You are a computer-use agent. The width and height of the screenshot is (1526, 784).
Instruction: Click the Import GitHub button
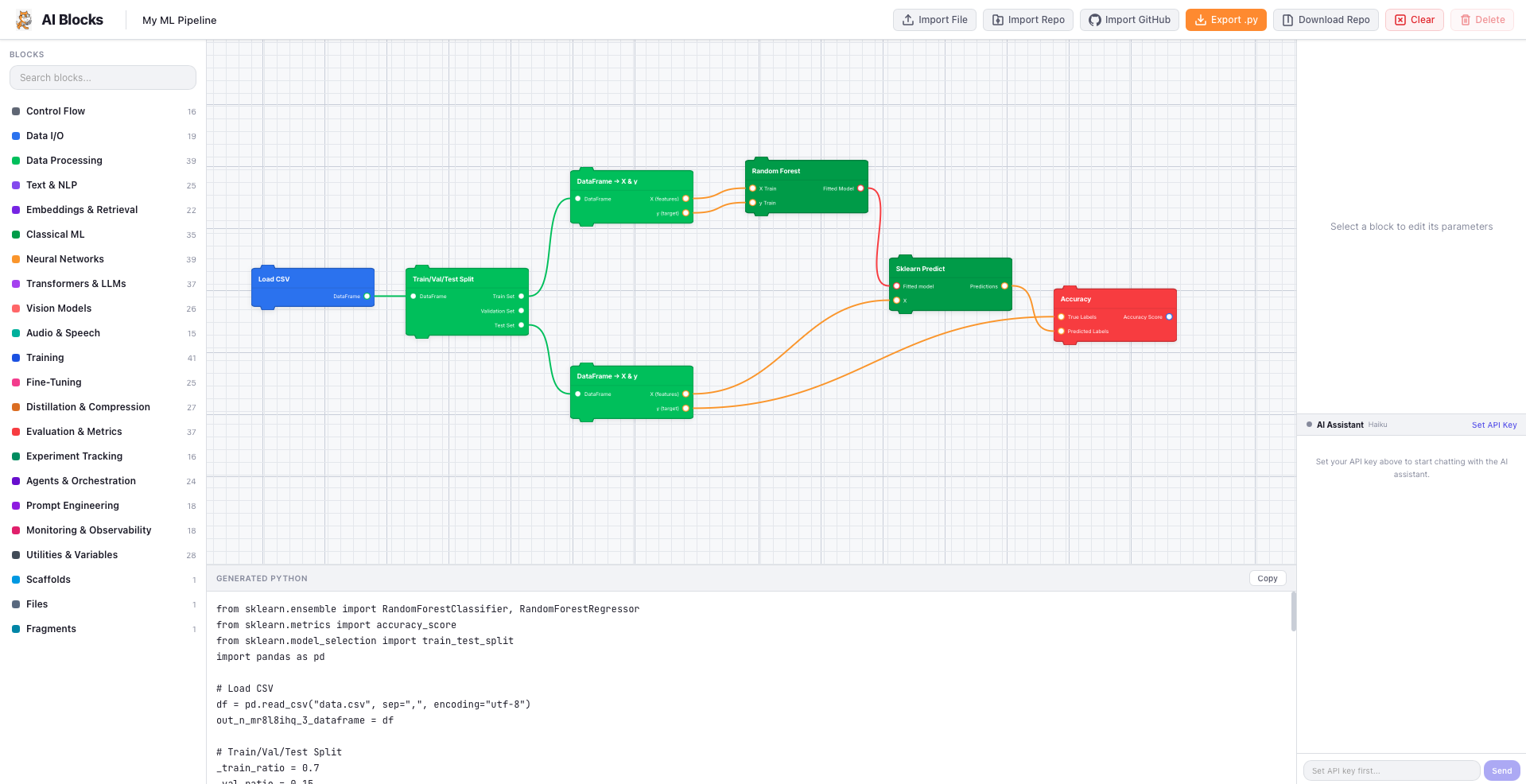[1129, 20]
